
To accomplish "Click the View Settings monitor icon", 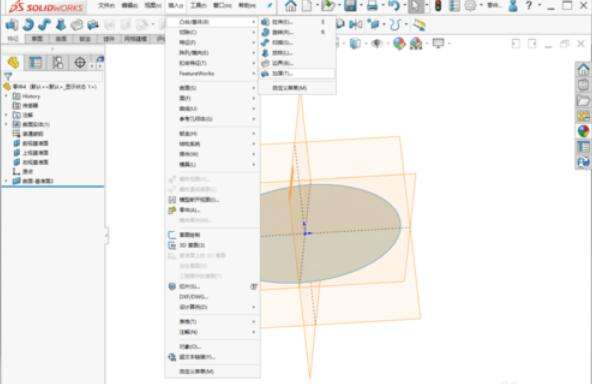I will 438,43.
